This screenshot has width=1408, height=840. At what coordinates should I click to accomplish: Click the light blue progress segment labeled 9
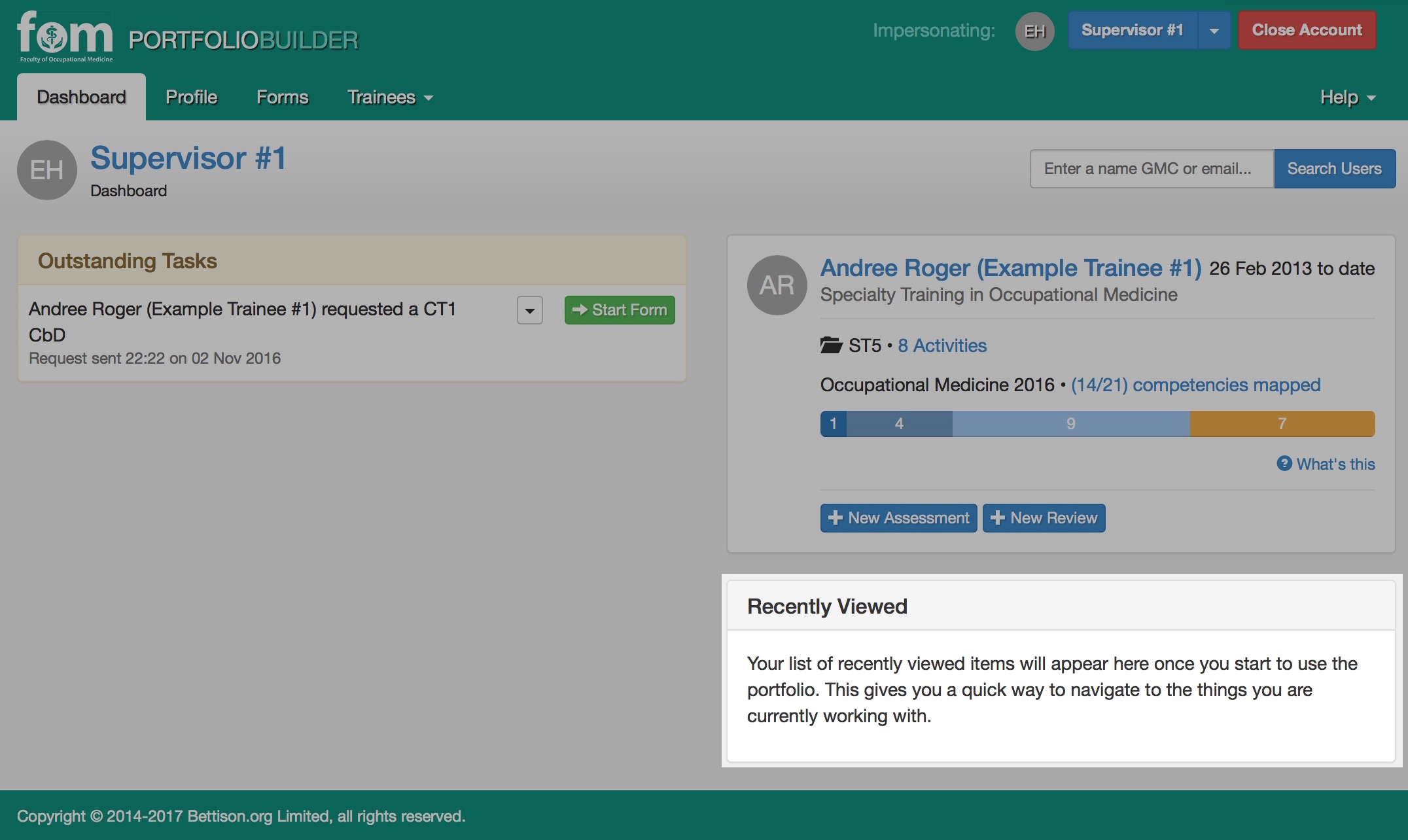(1071, 424)
